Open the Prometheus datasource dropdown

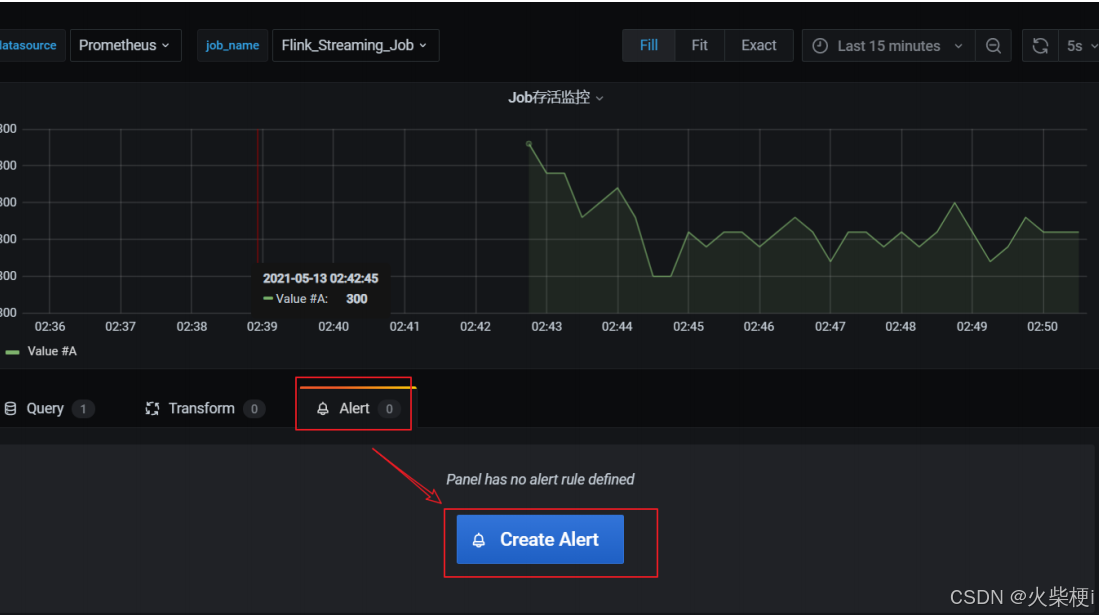tap(125, 46)
